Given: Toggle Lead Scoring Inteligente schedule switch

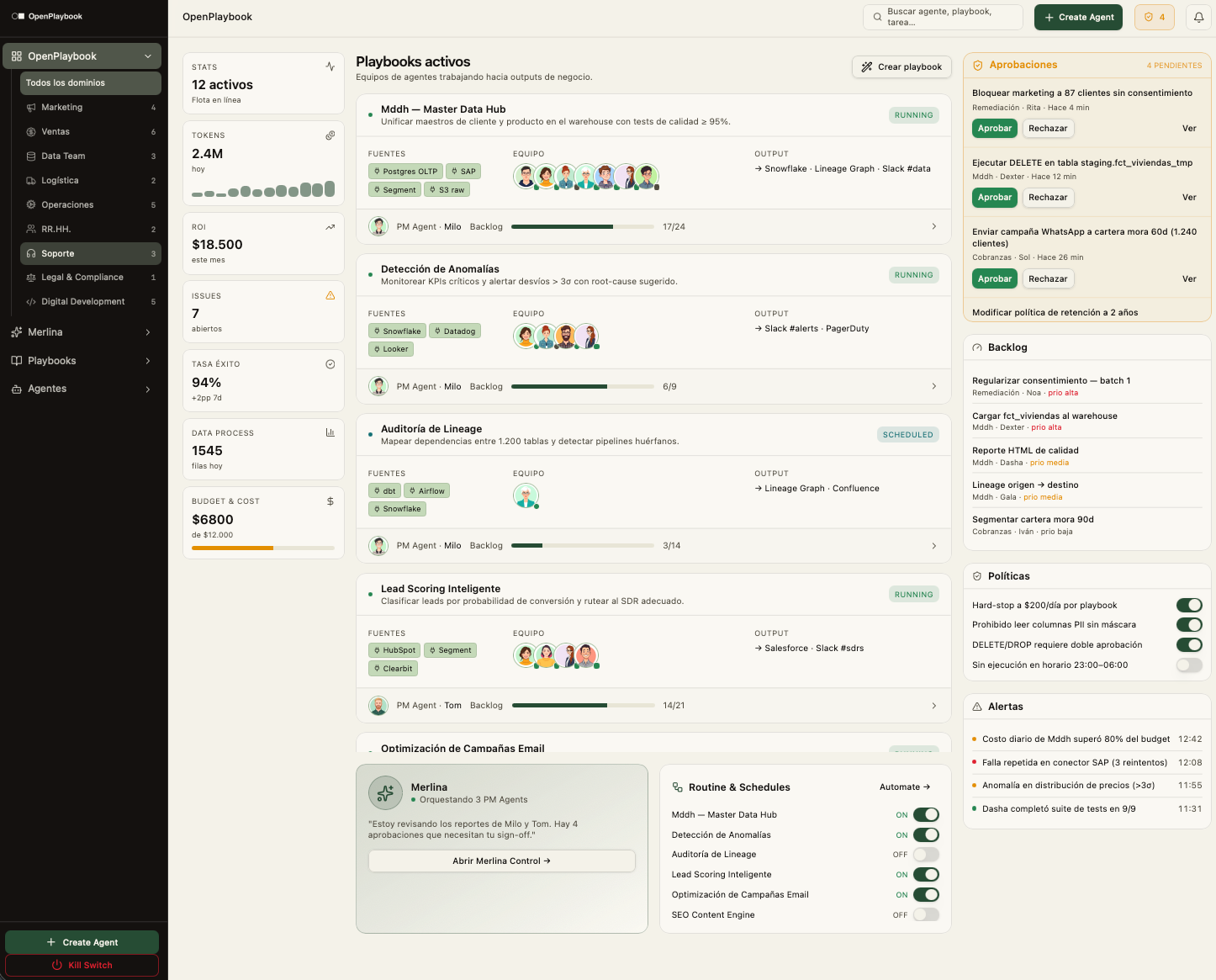Looking at the screenshot, I should click(x=926, y=875).
